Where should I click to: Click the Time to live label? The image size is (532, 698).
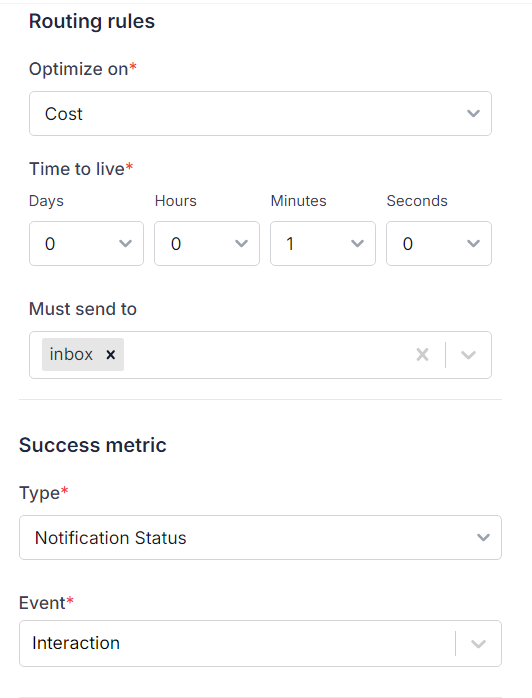(x=77, y=169)
